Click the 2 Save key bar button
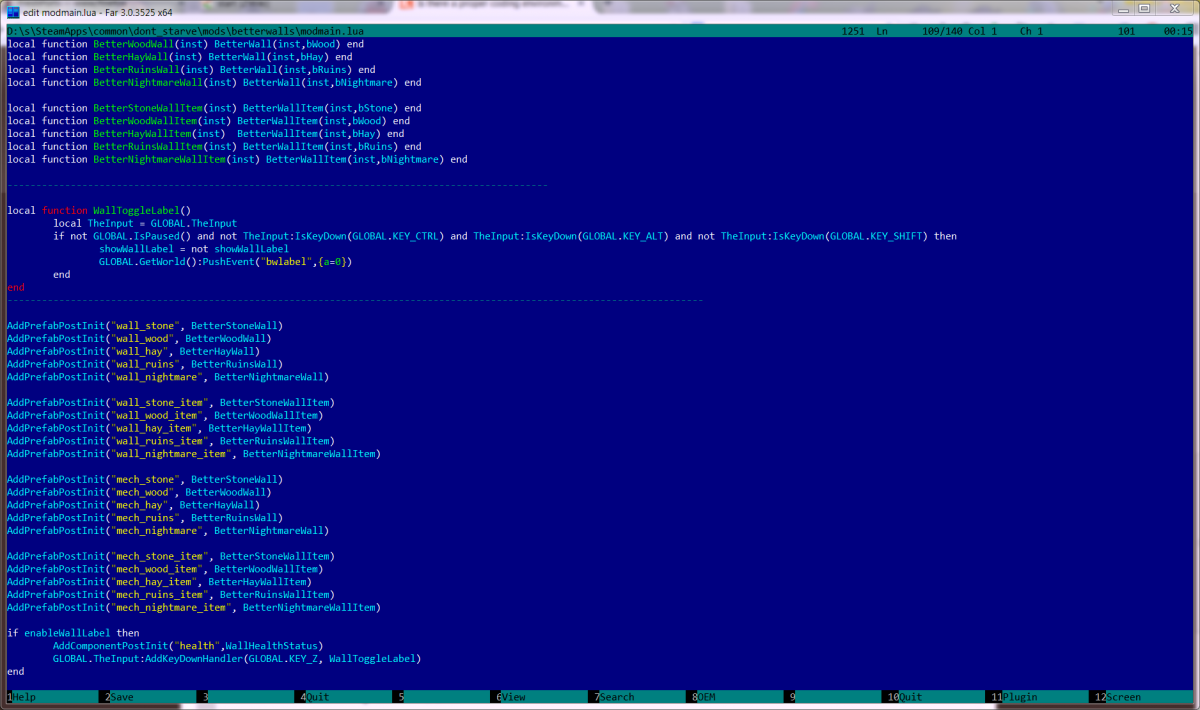 pyautogui.click(x=121, y=697)
